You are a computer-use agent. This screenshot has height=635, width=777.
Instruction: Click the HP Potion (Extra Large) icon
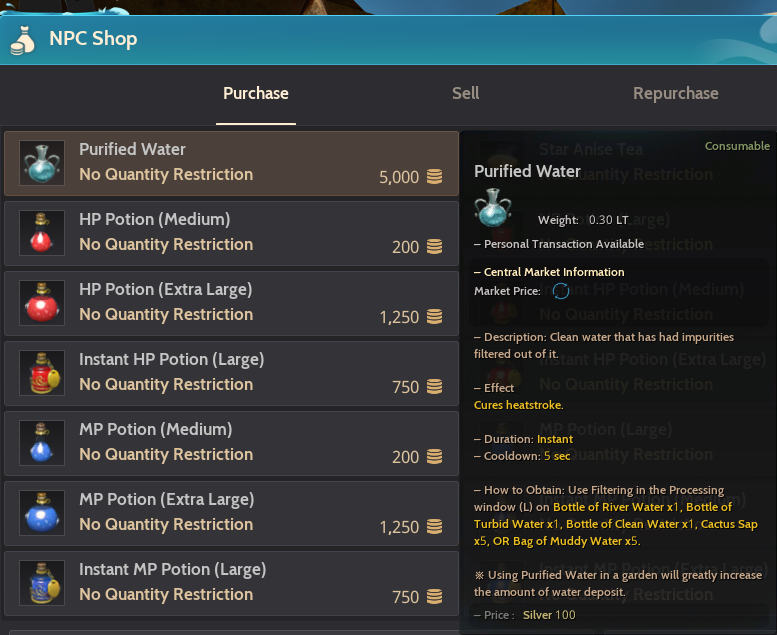(x=42, y=303)
